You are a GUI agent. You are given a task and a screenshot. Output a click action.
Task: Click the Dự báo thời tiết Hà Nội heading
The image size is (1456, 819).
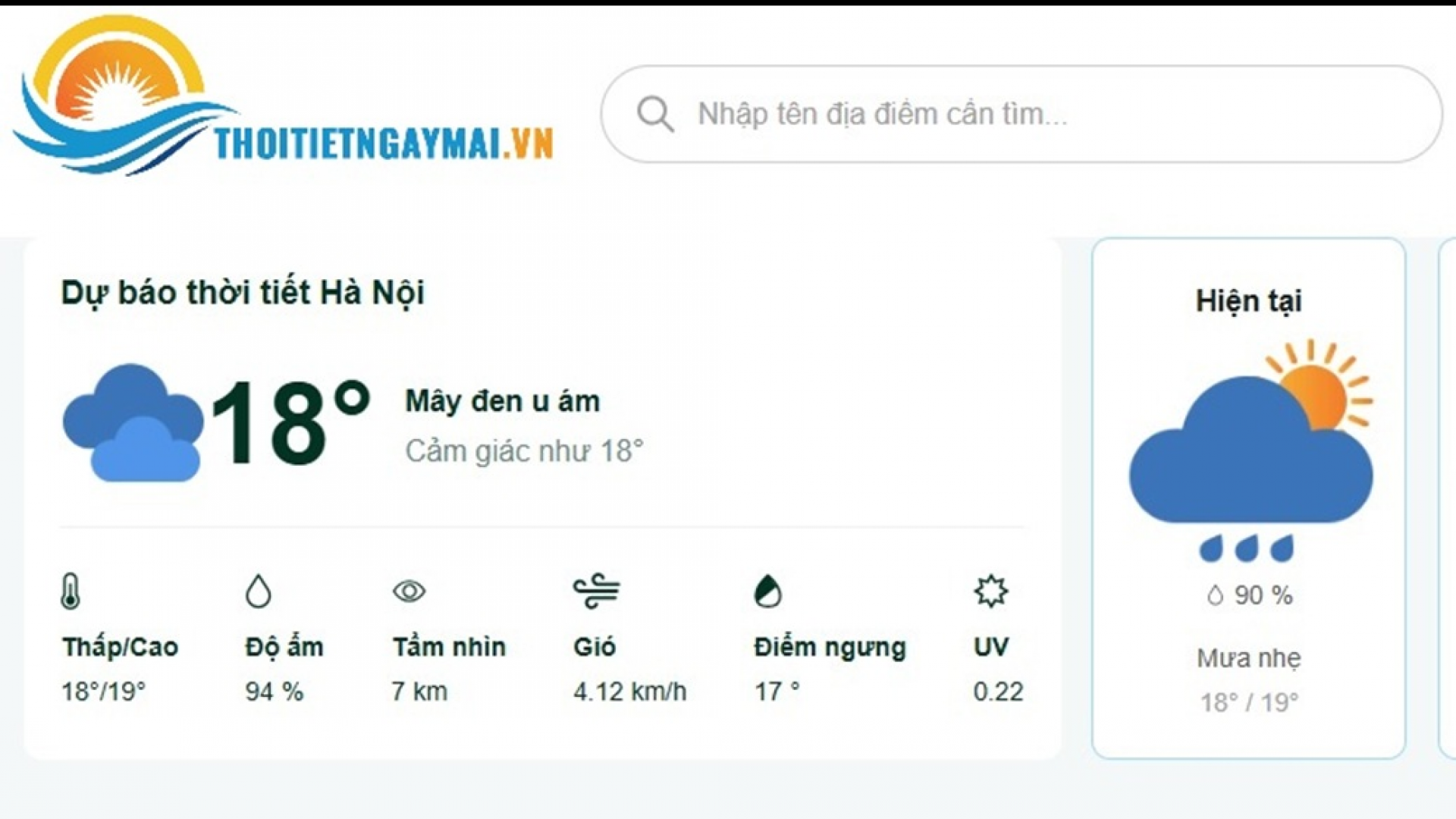tap(243, 293)
